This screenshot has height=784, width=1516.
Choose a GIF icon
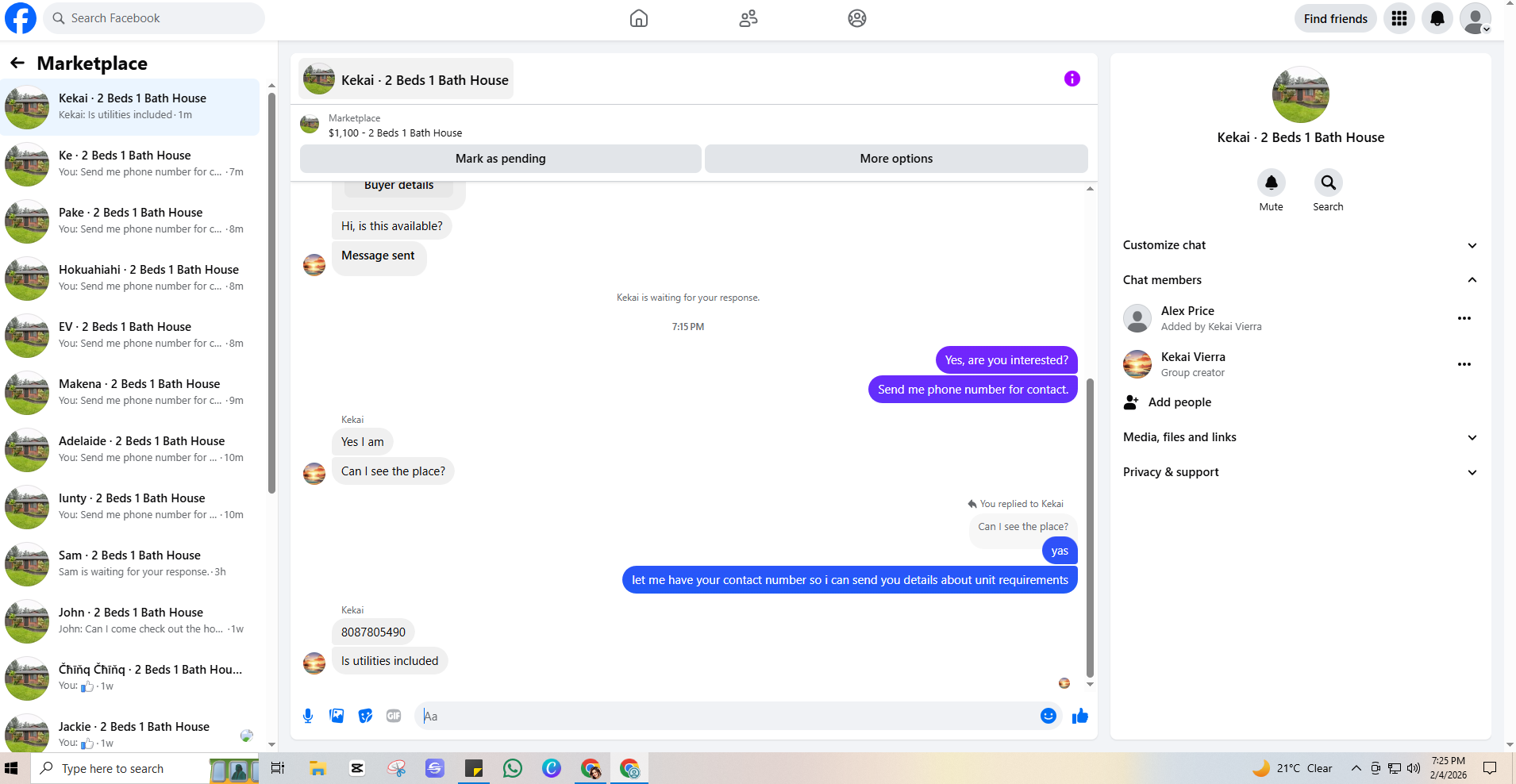(x=394, y=716)
